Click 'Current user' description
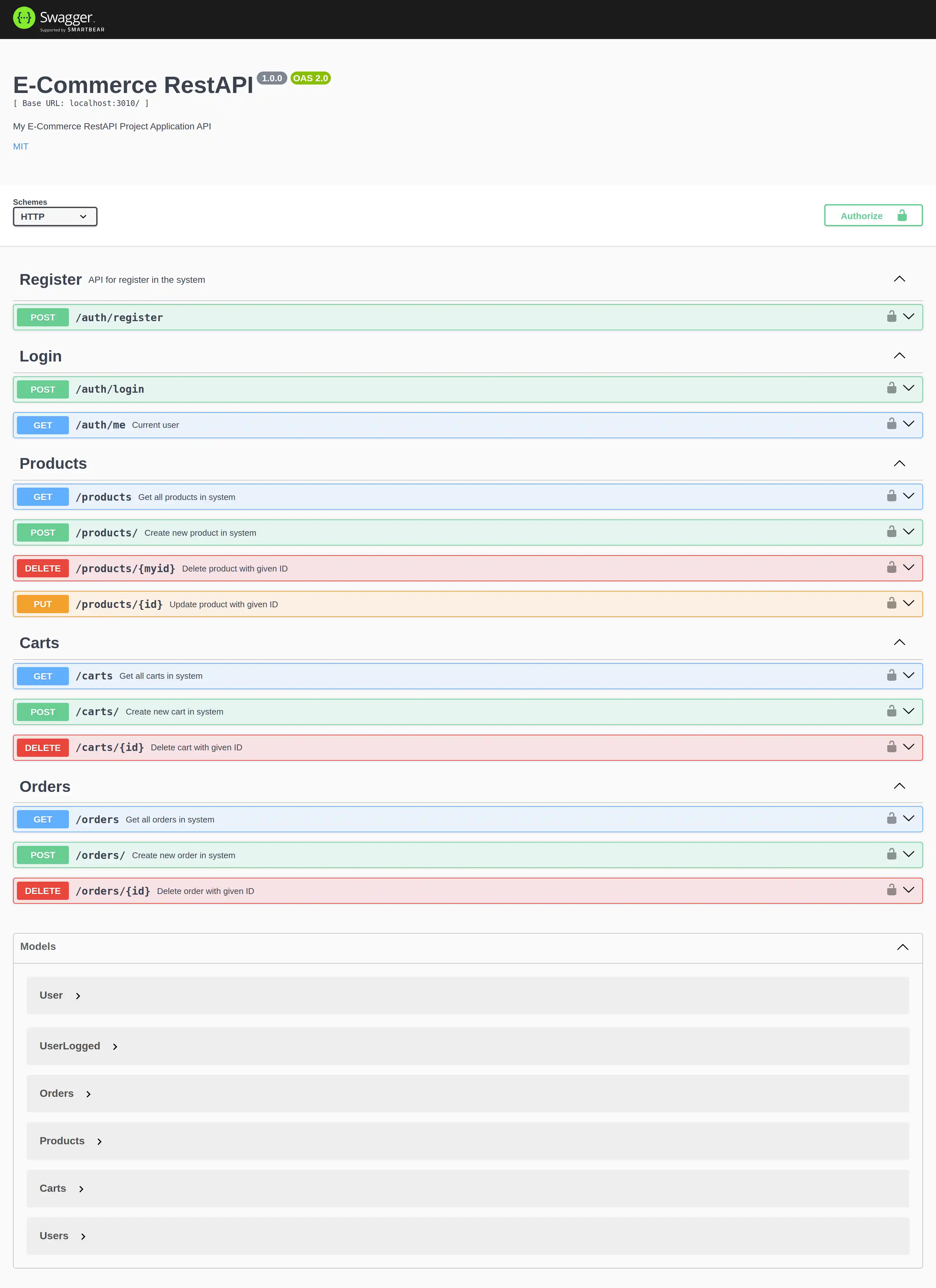Screen dimensions: 936x1288 click(x=156, y=425)
